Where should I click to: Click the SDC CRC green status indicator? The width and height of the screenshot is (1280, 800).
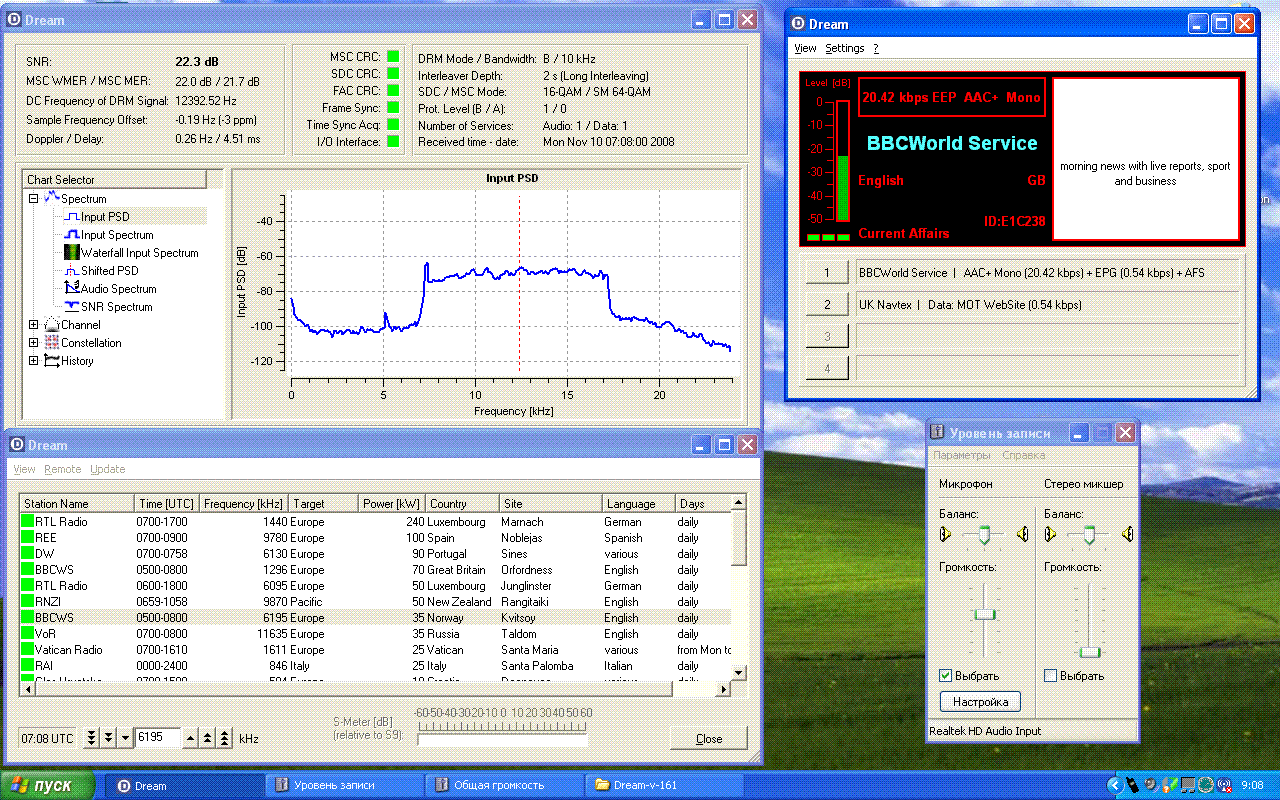(x=393, y=74)
